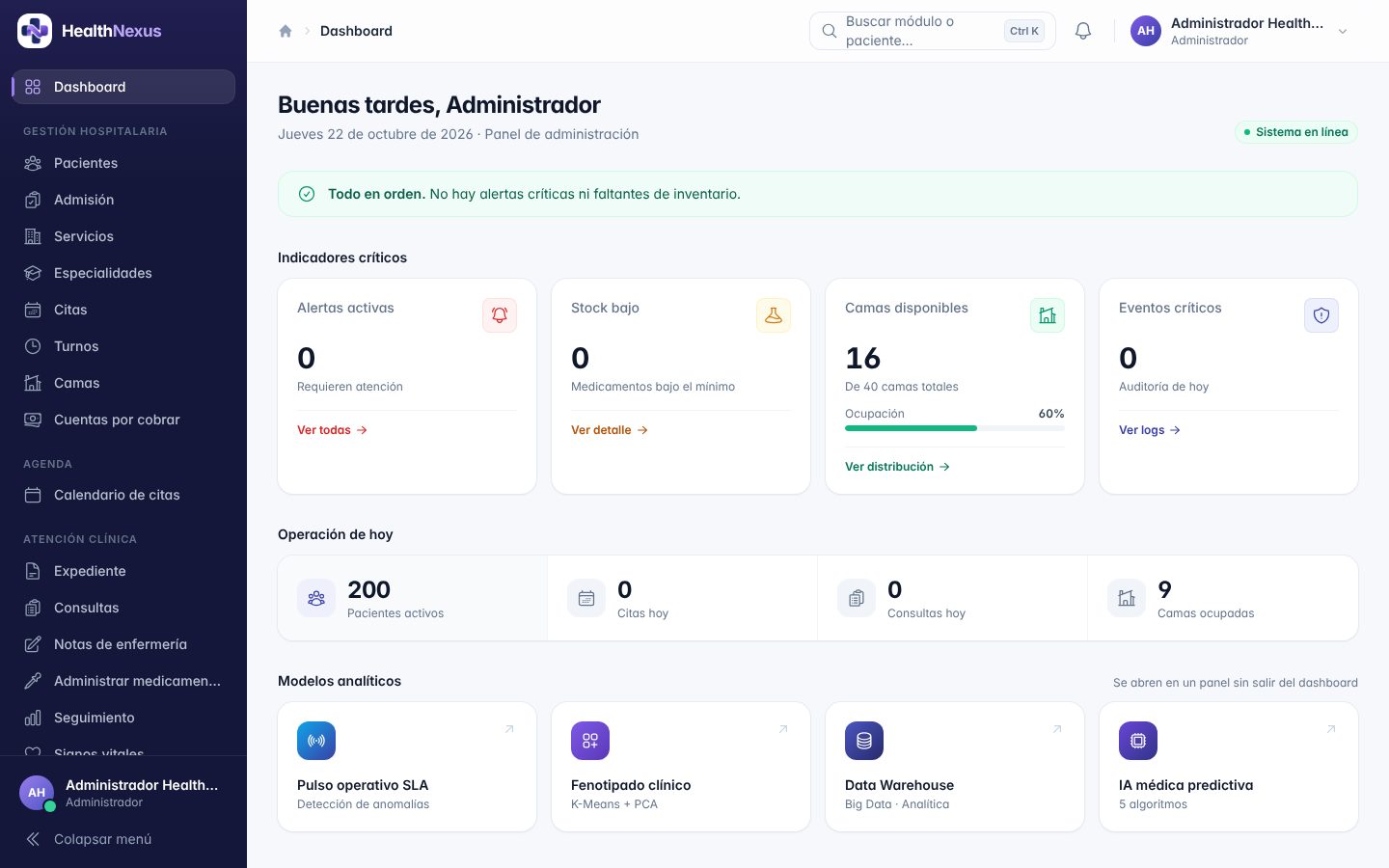Screen dimensions: 1389x868
Task: Expand the Administrador user menu chevron
Action: click(x=1343, y=32)
